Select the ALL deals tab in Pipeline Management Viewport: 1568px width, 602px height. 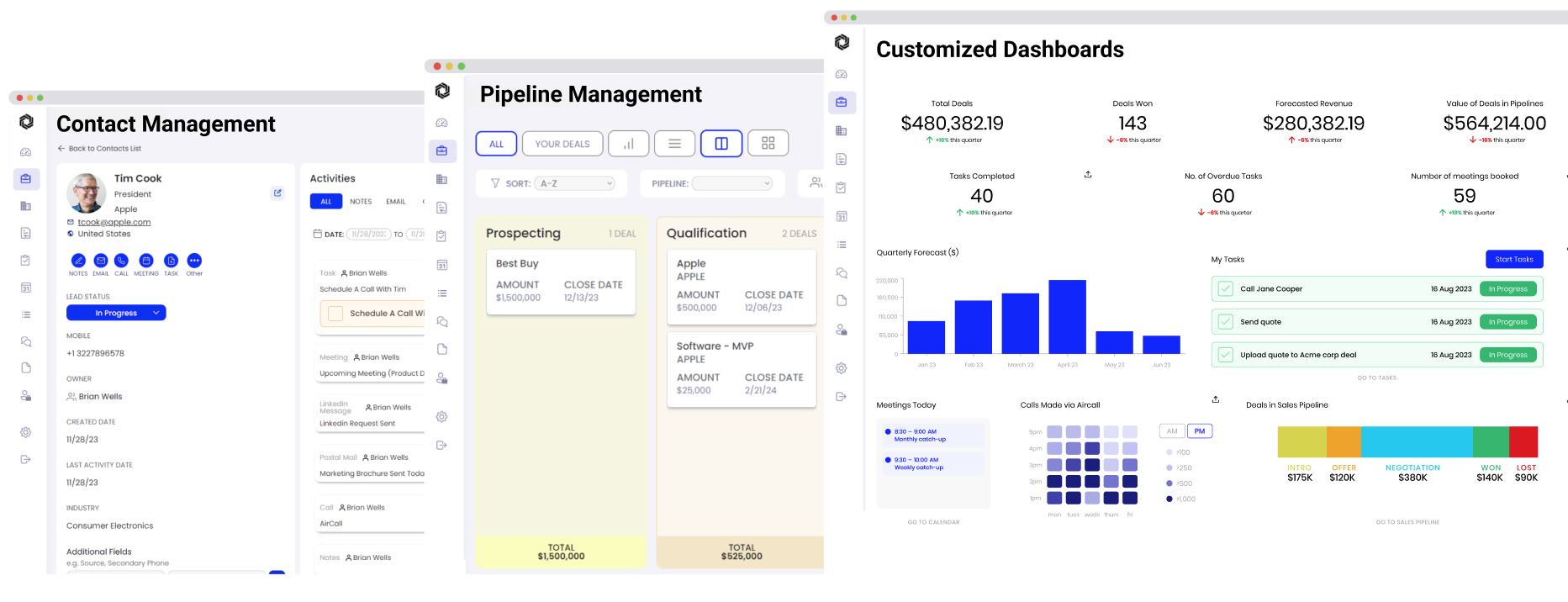click(497, 144)
